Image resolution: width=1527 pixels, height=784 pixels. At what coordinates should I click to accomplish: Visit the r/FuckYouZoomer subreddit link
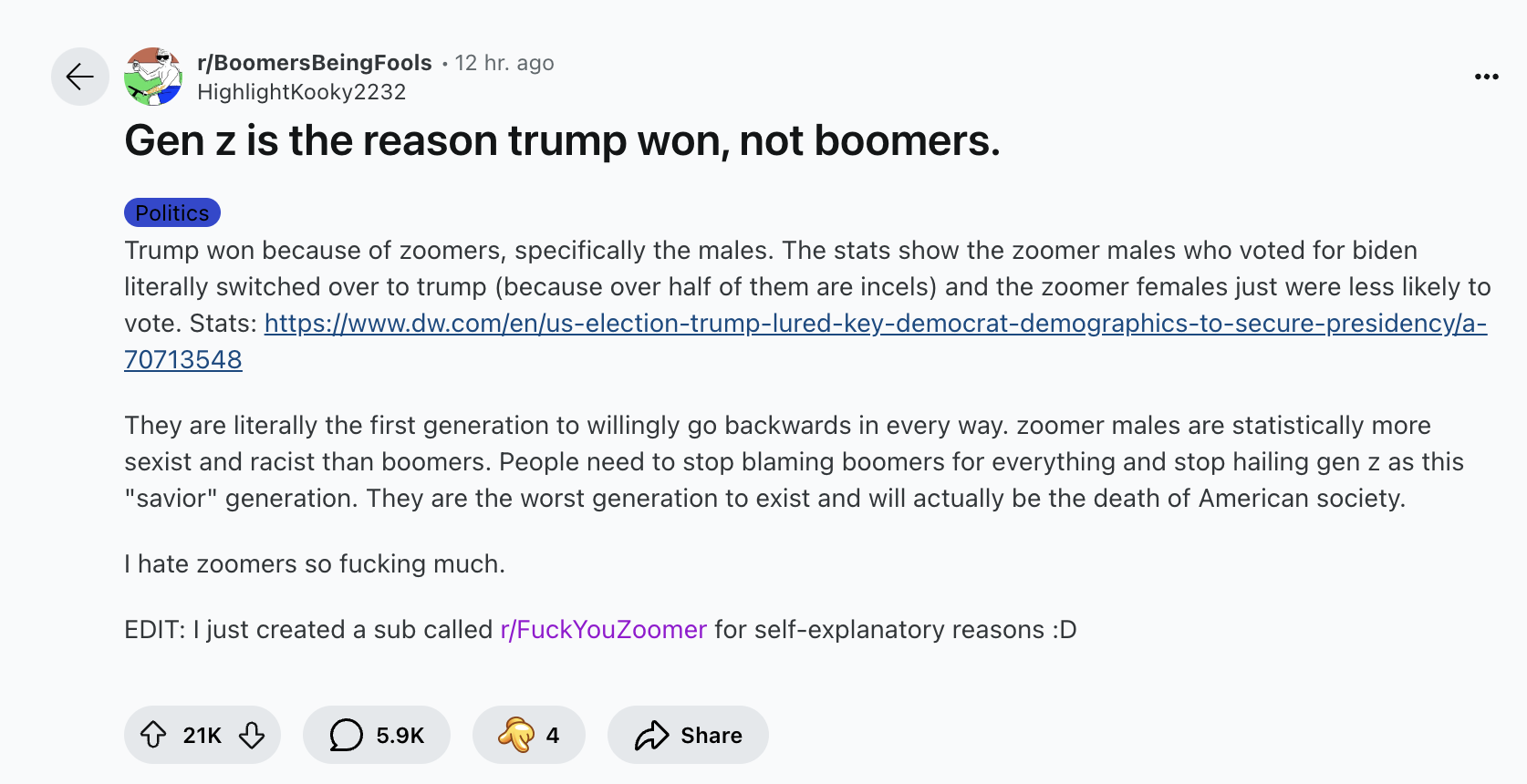coord(603,630)
